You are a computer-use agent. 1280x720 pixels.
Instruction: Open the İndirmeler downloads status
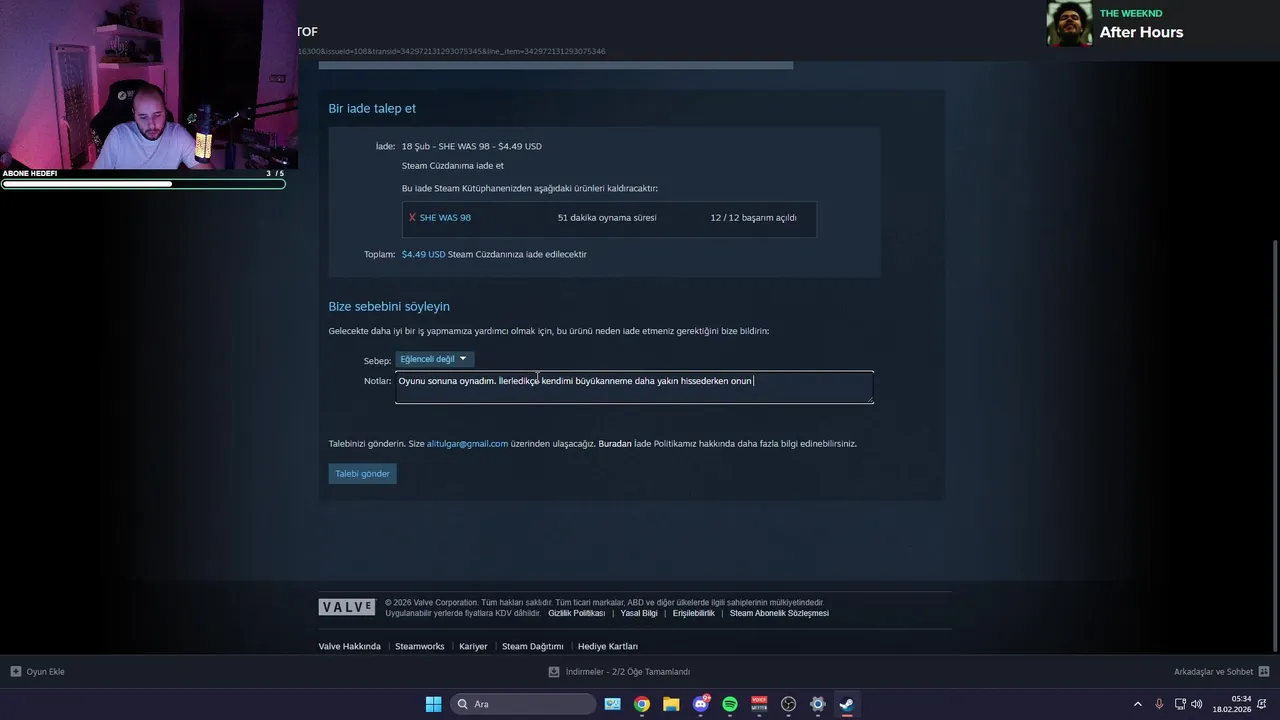619,672
